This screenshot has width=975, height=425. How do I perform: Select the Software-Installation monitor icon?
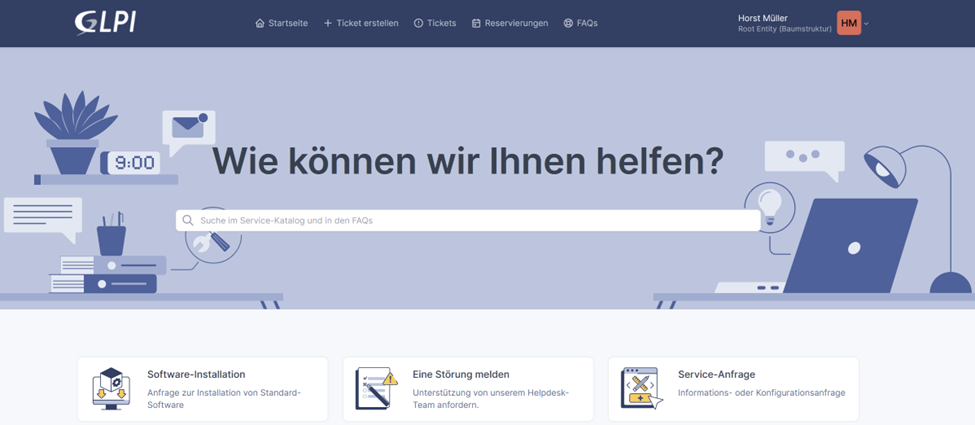[x=111, y=388]
